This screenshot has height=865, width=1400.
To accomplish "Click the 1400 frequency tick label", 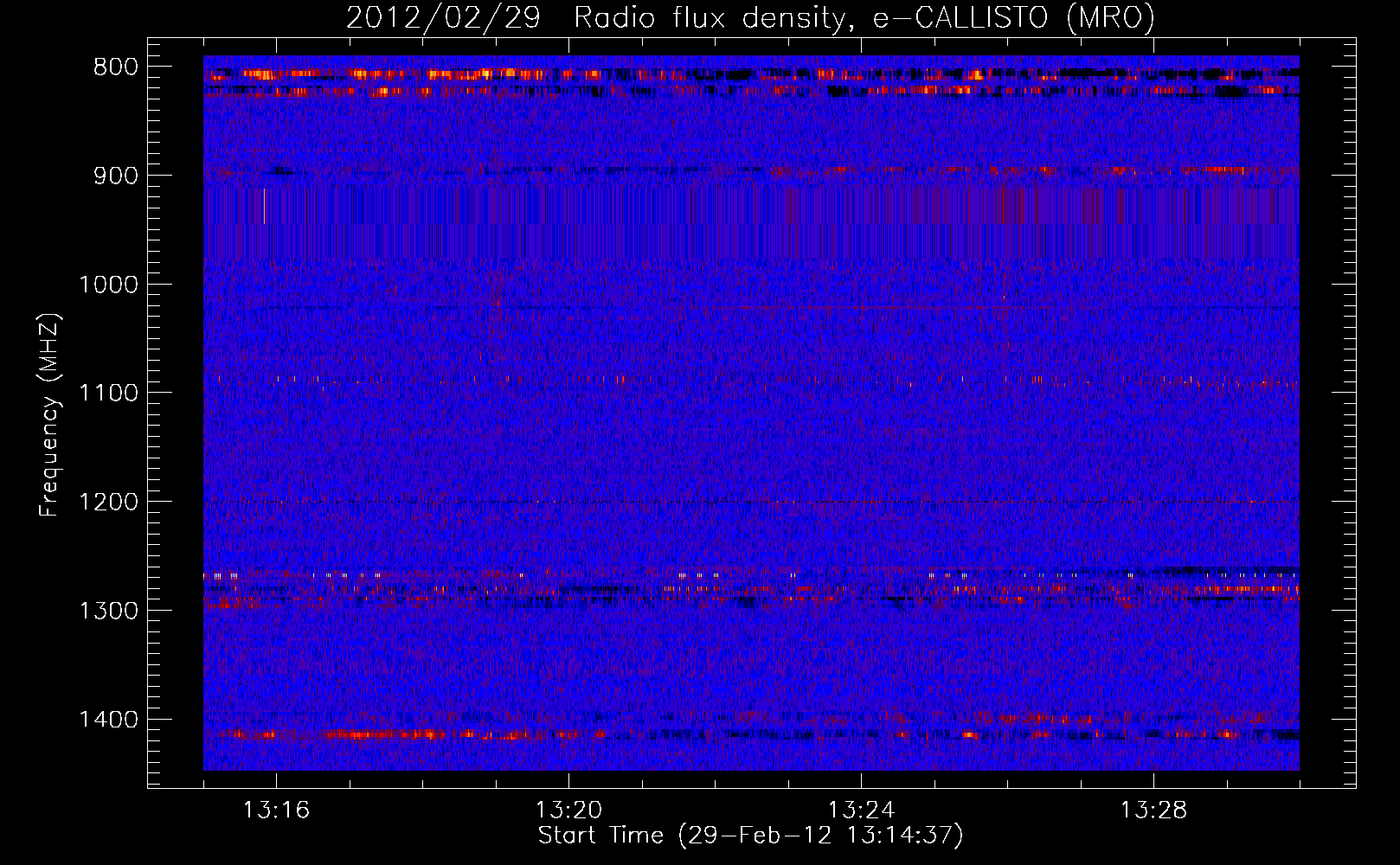I will 109,720.
